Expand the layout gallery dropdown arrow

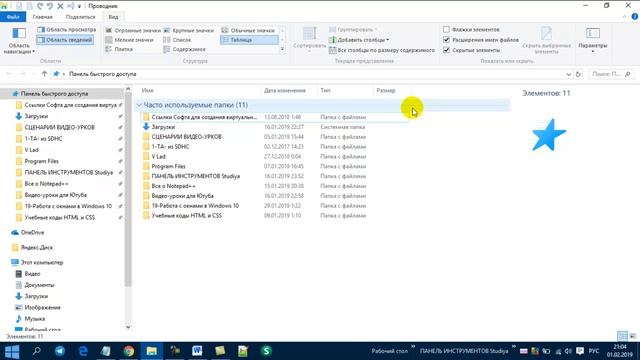282,49
